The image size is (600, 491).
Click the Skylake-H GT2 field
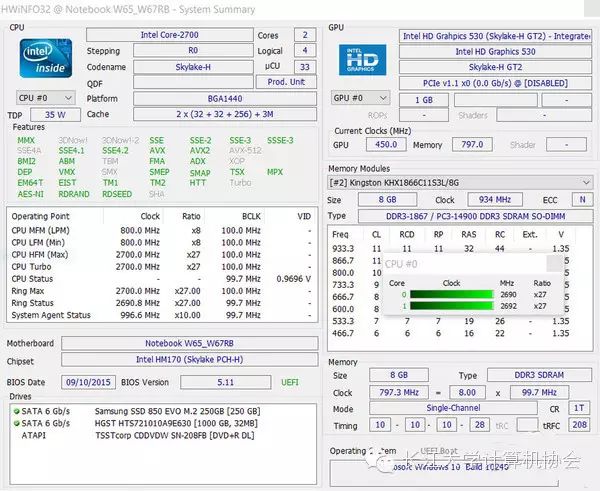(495, 67)
